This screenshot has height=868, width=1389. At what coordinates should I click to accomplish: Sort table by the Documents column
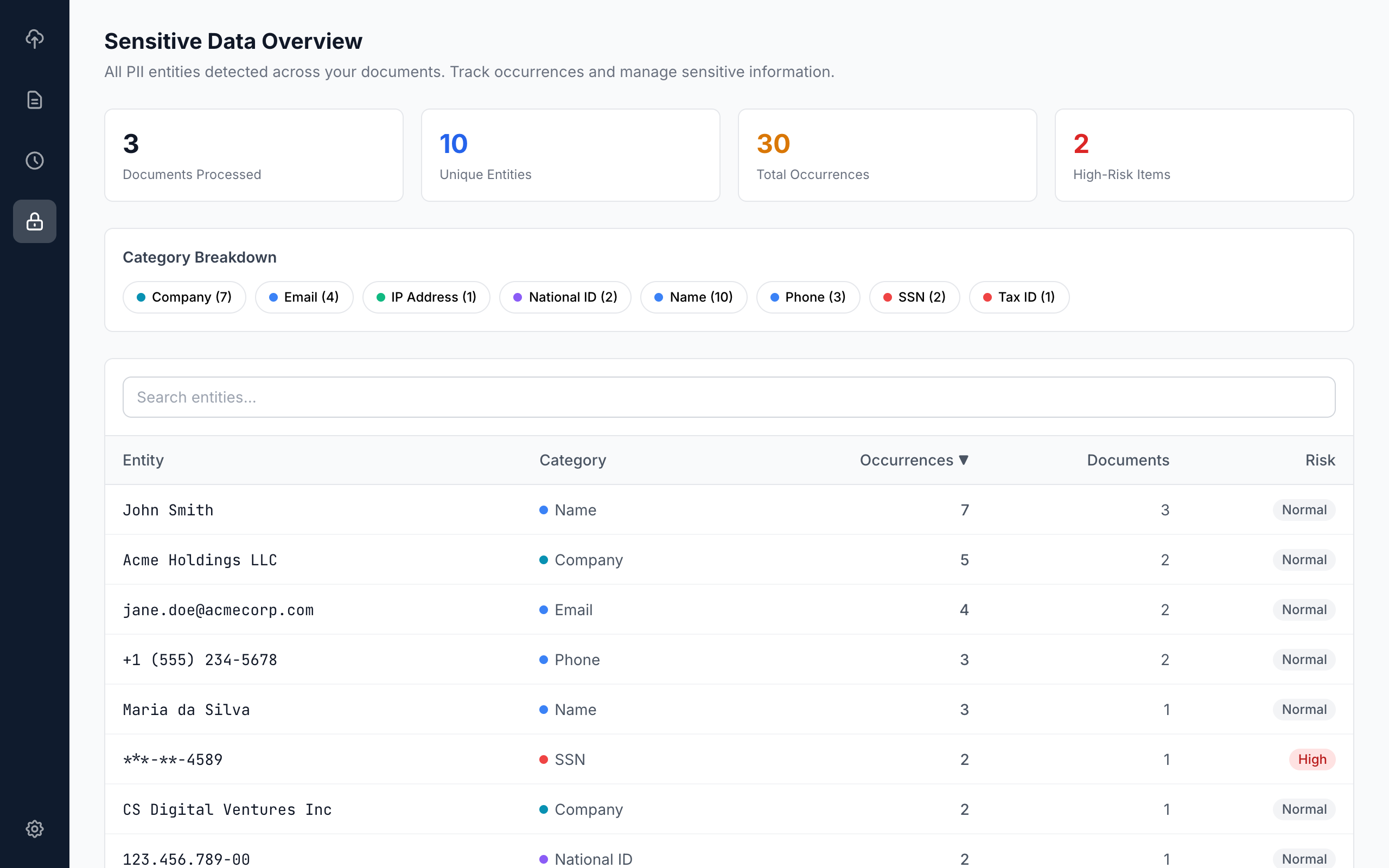point(1127,460)
